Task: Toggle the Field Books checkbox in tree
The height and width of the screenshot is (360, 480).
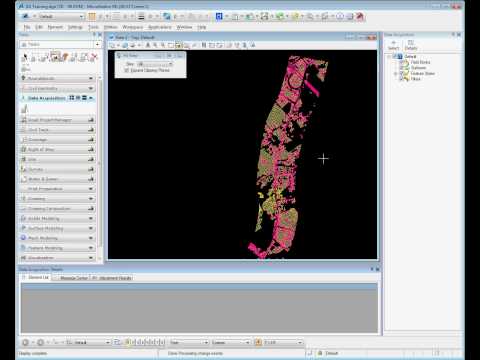Action: click(x=402, y=62)
